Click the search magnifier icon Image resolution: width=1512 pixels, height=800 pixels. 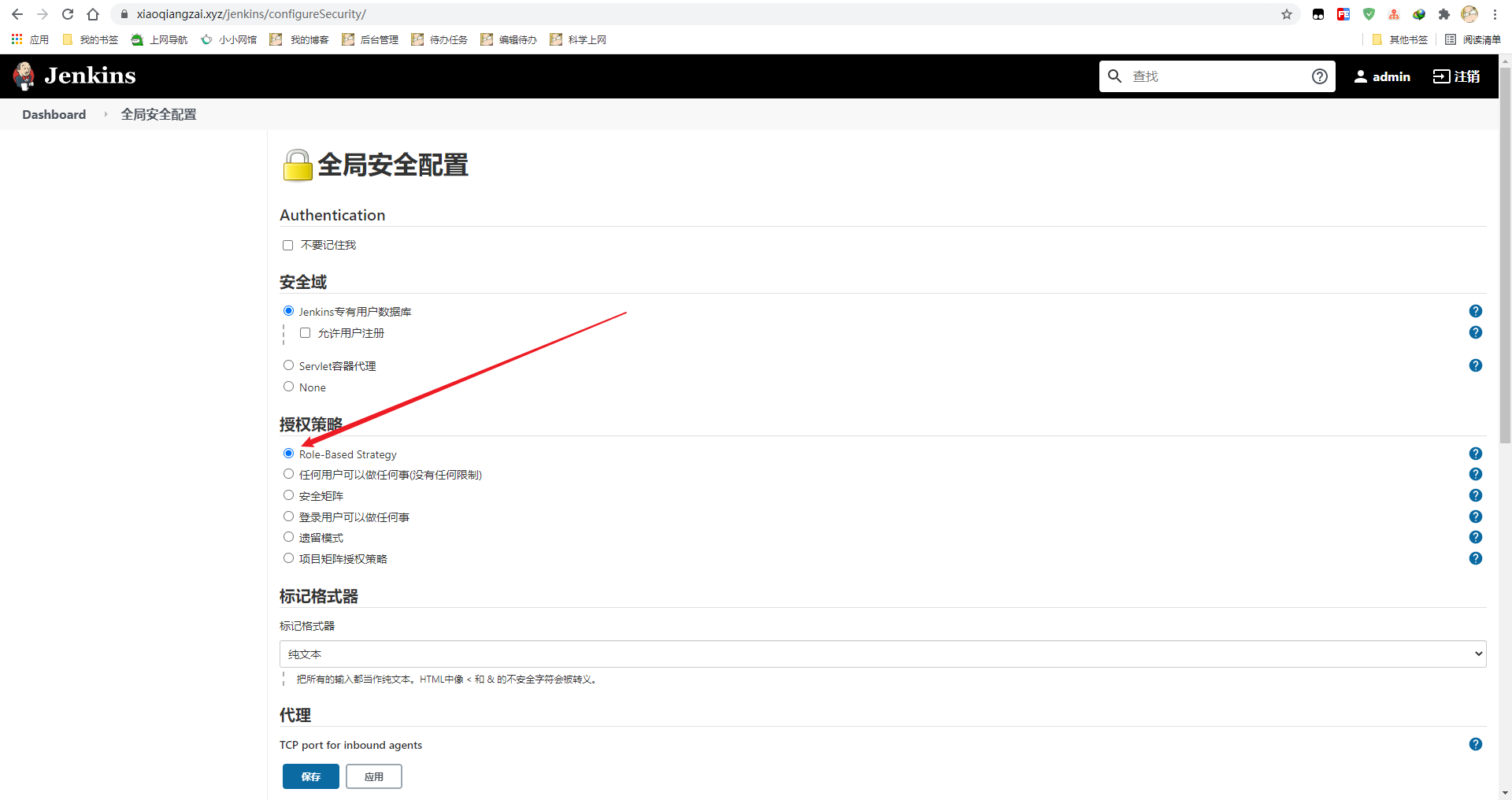pos(1114,76)
